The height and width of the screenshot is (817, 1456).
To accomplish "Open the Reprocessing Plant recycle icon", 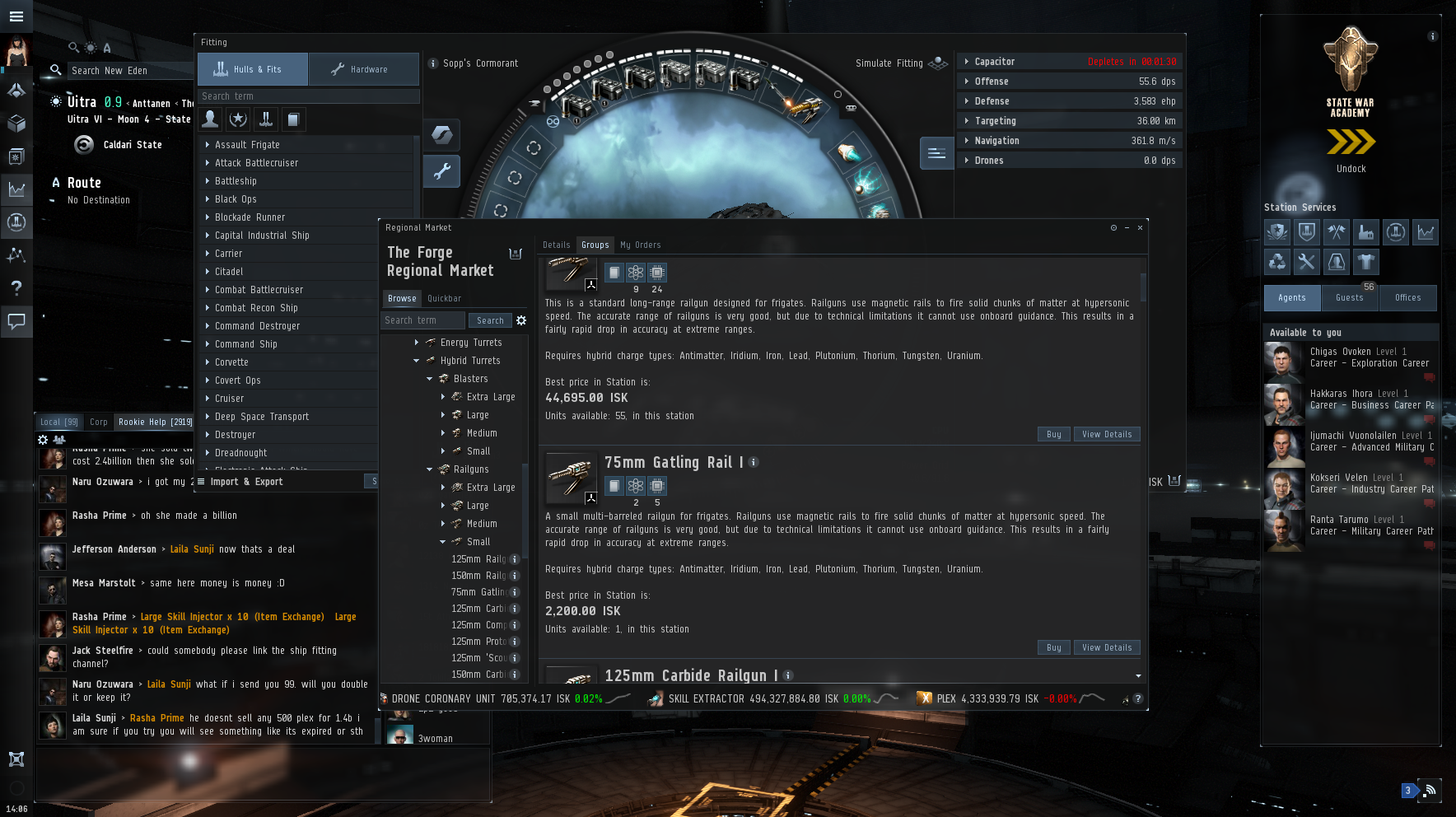I will coord(1276,263).
